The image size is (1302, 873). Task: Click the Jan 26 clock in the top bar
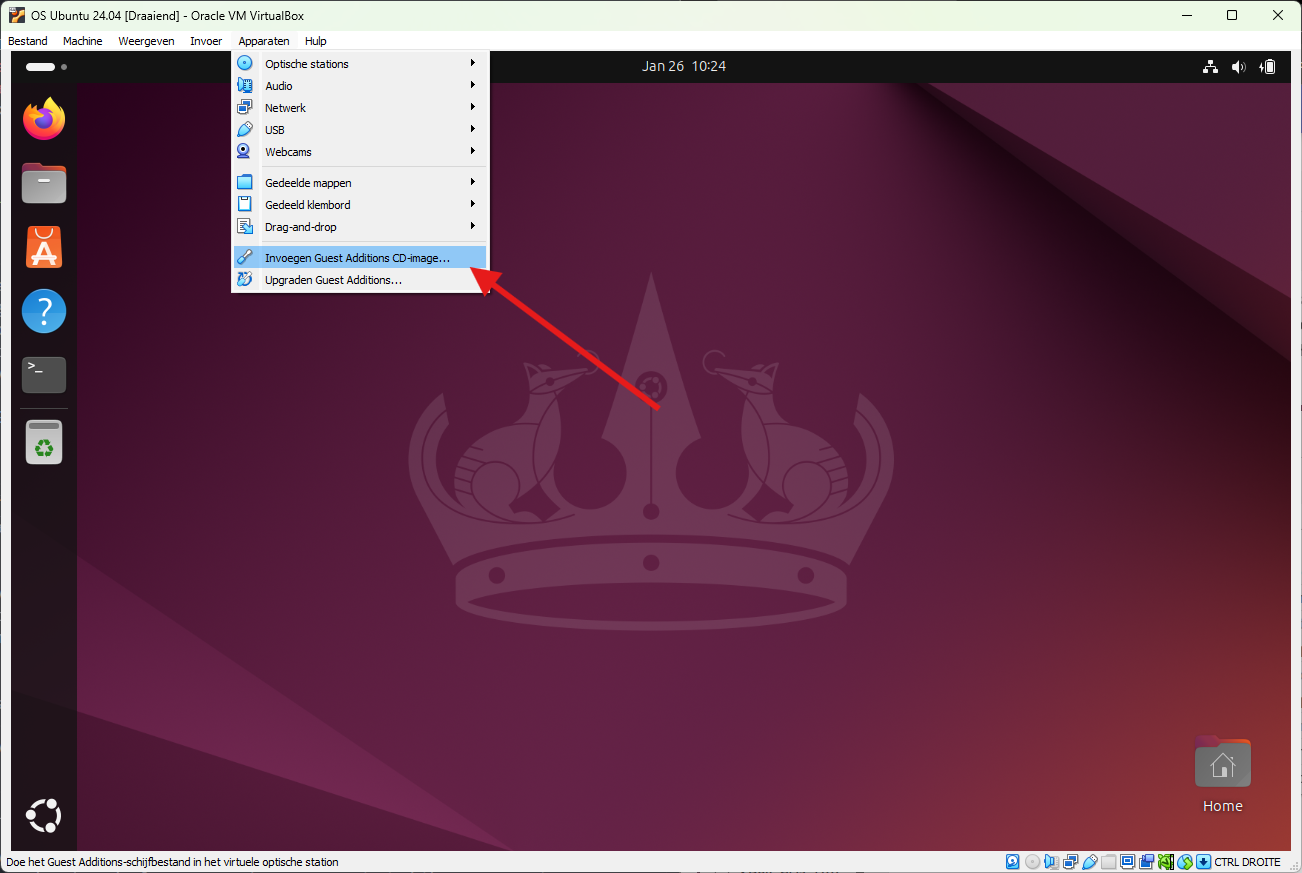coord(683,66)
